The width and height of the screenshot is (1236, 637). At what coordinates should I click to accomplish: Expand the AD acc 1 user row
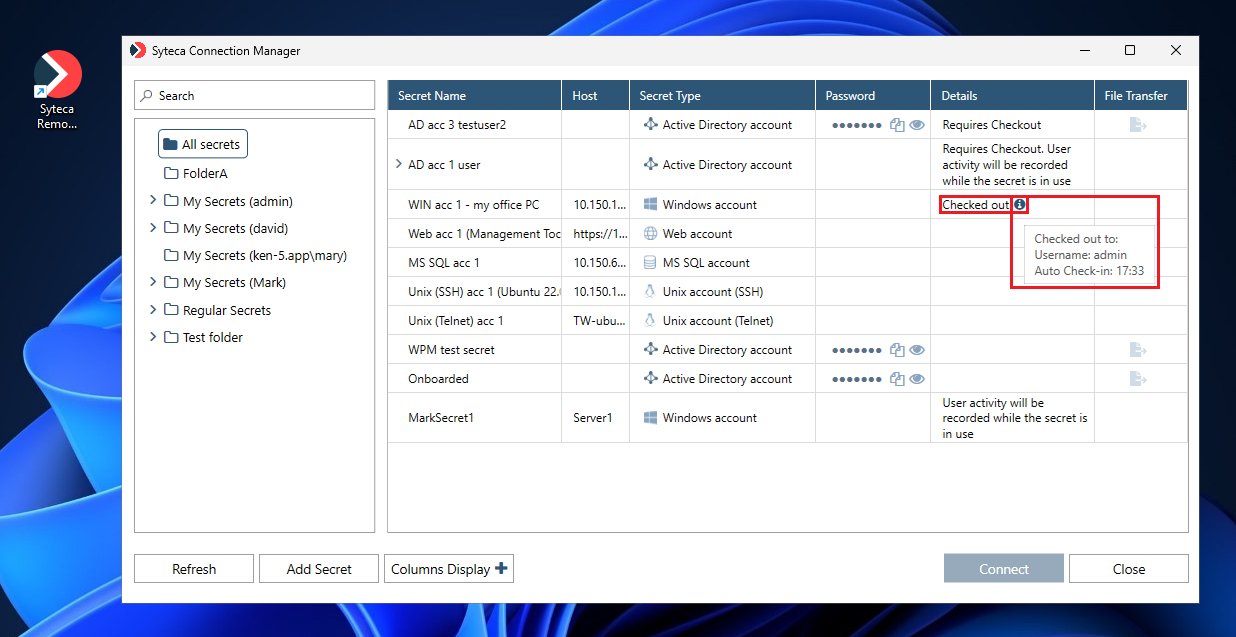pos(399,164)
